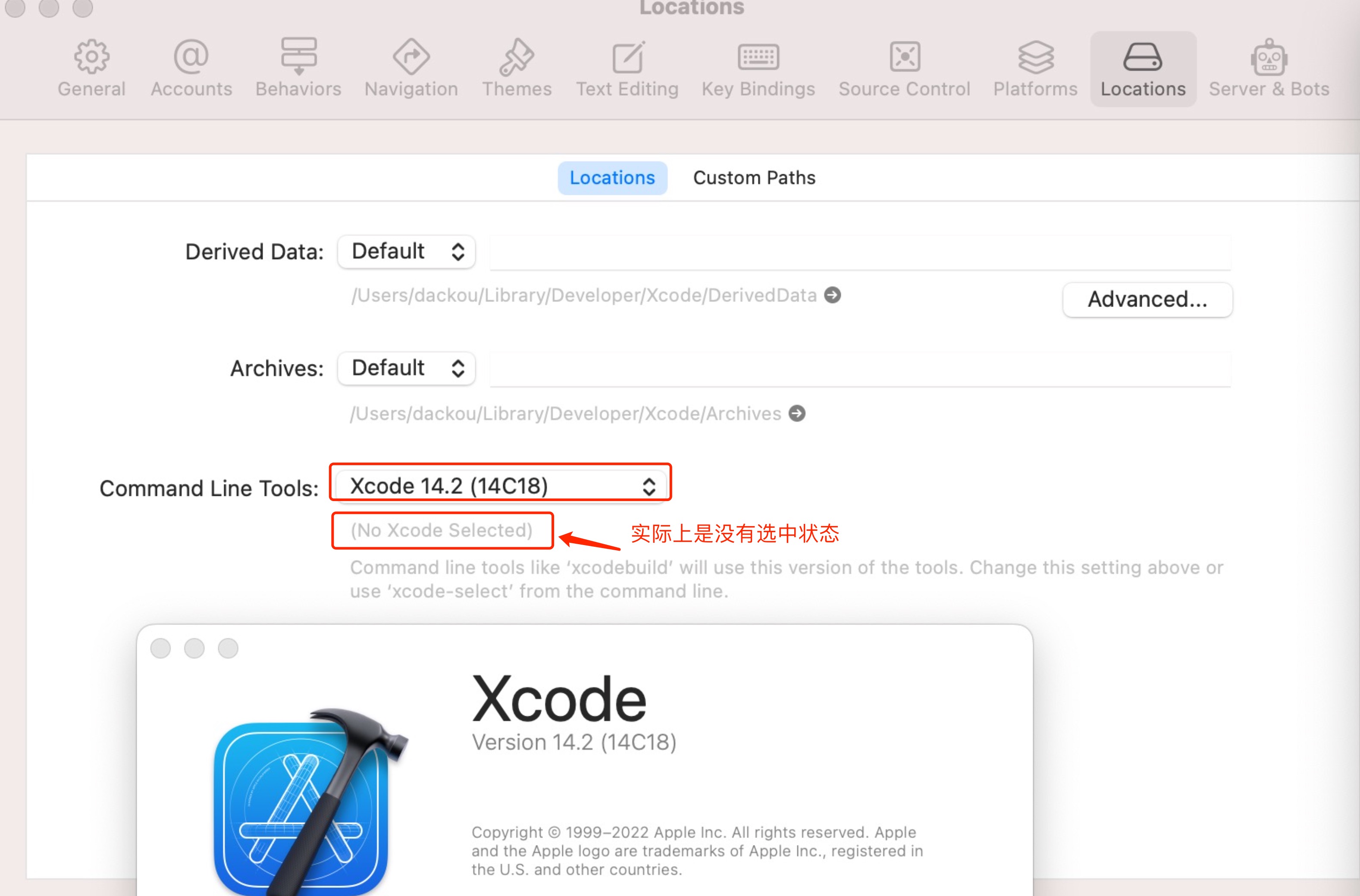Open the General preferences pane
Image resolution: width=1360 pixels, height=896 pixels.
click(91, 69)
